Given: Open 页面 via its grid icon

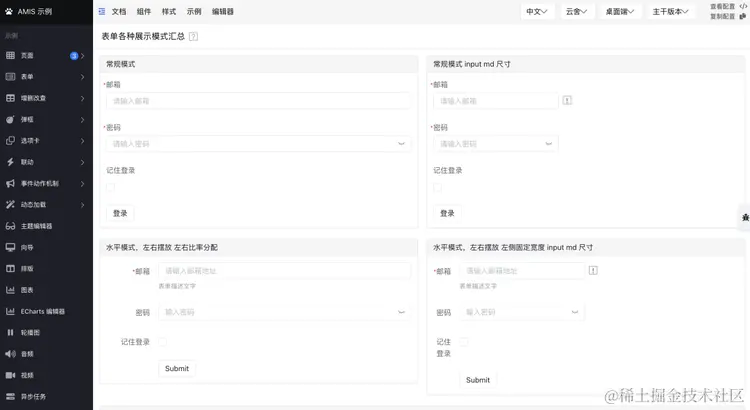Looking at the screenshot, I should [x=11, y=55].
